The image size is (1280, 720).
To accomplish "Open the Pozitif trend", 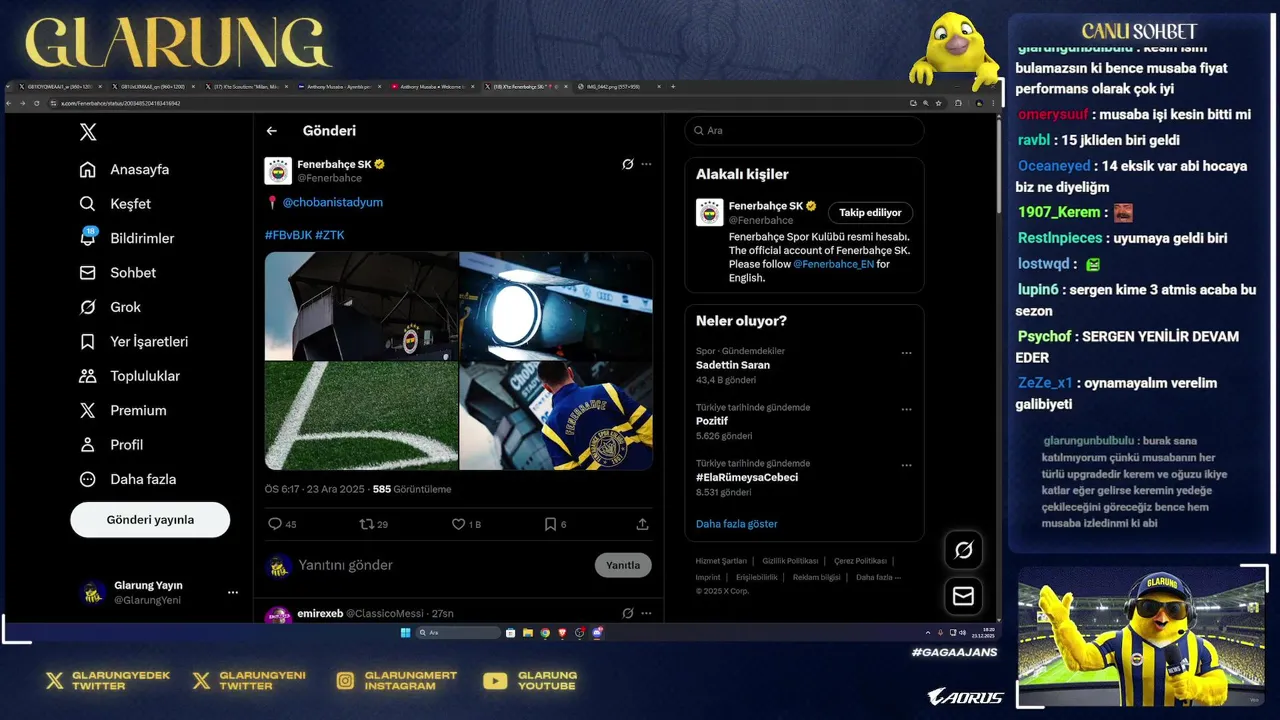I will [712, 421].
